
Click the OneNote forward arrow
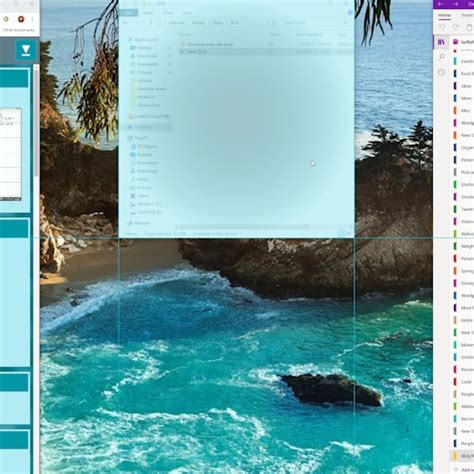[x=456, y=4]
